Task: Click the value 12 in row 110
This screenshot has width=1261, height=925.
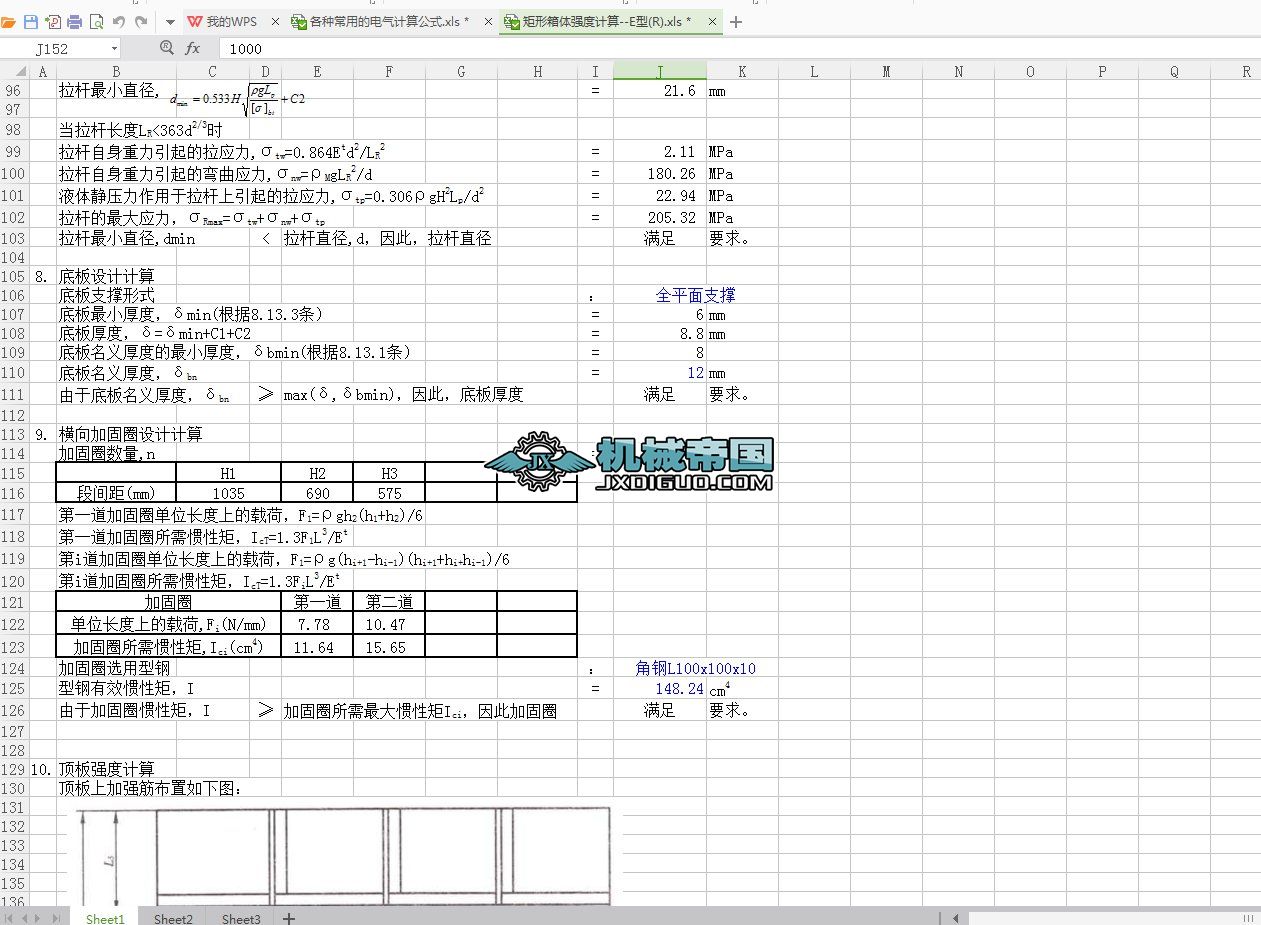Action: [695, 373]
